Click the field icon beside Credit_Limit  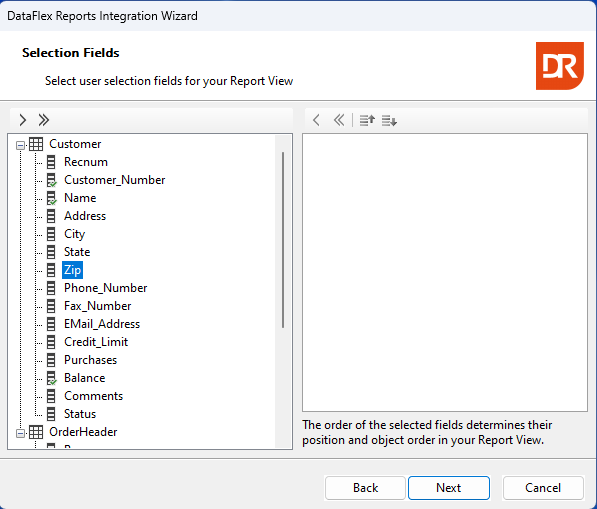tap(51, 342)
